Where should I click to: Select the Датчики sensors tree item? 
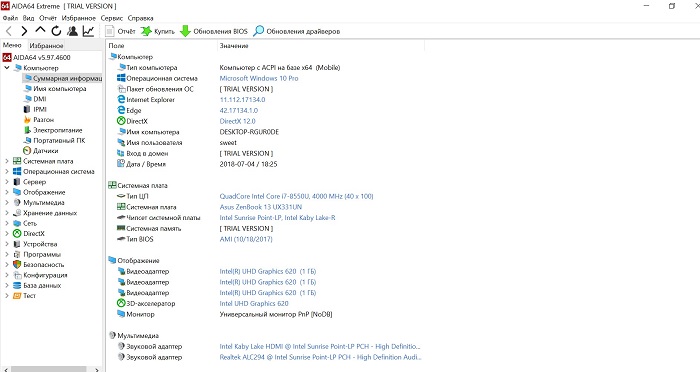(x=41, y=151)
